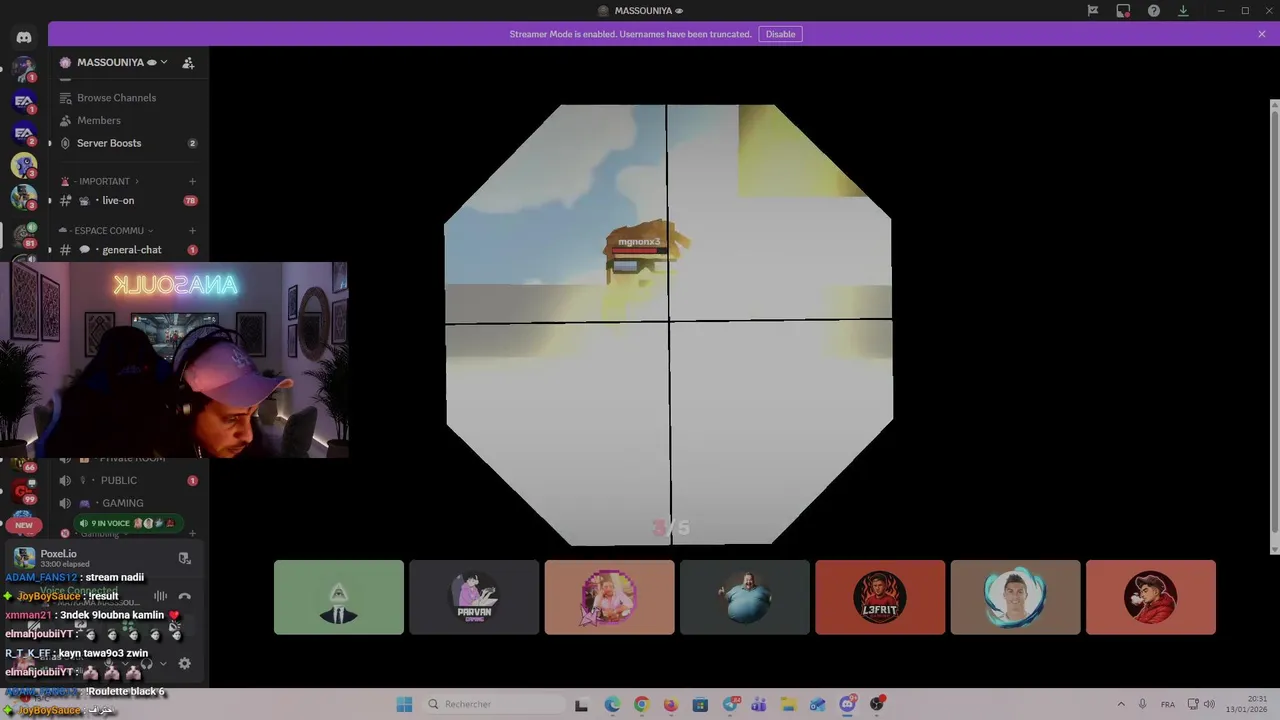
Task: Add a channel to IMPORTANT category
Action: [192, 181]
